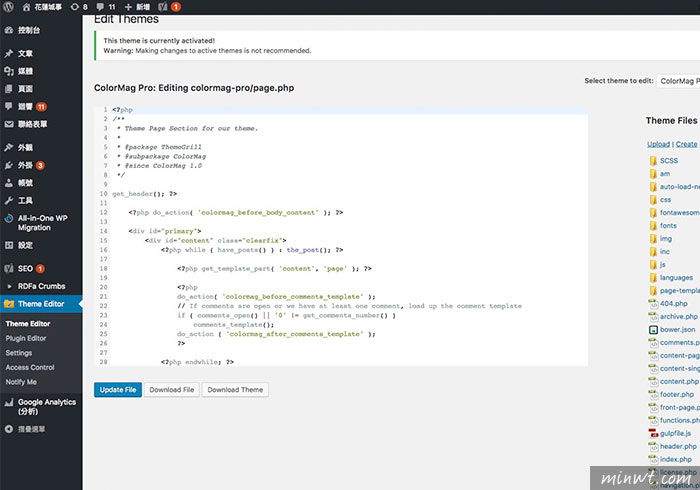The height and width of the screenshot is (490, 700).
Task: Open the Yoast SEO icon in the admin bar
Action: point(169,7)
